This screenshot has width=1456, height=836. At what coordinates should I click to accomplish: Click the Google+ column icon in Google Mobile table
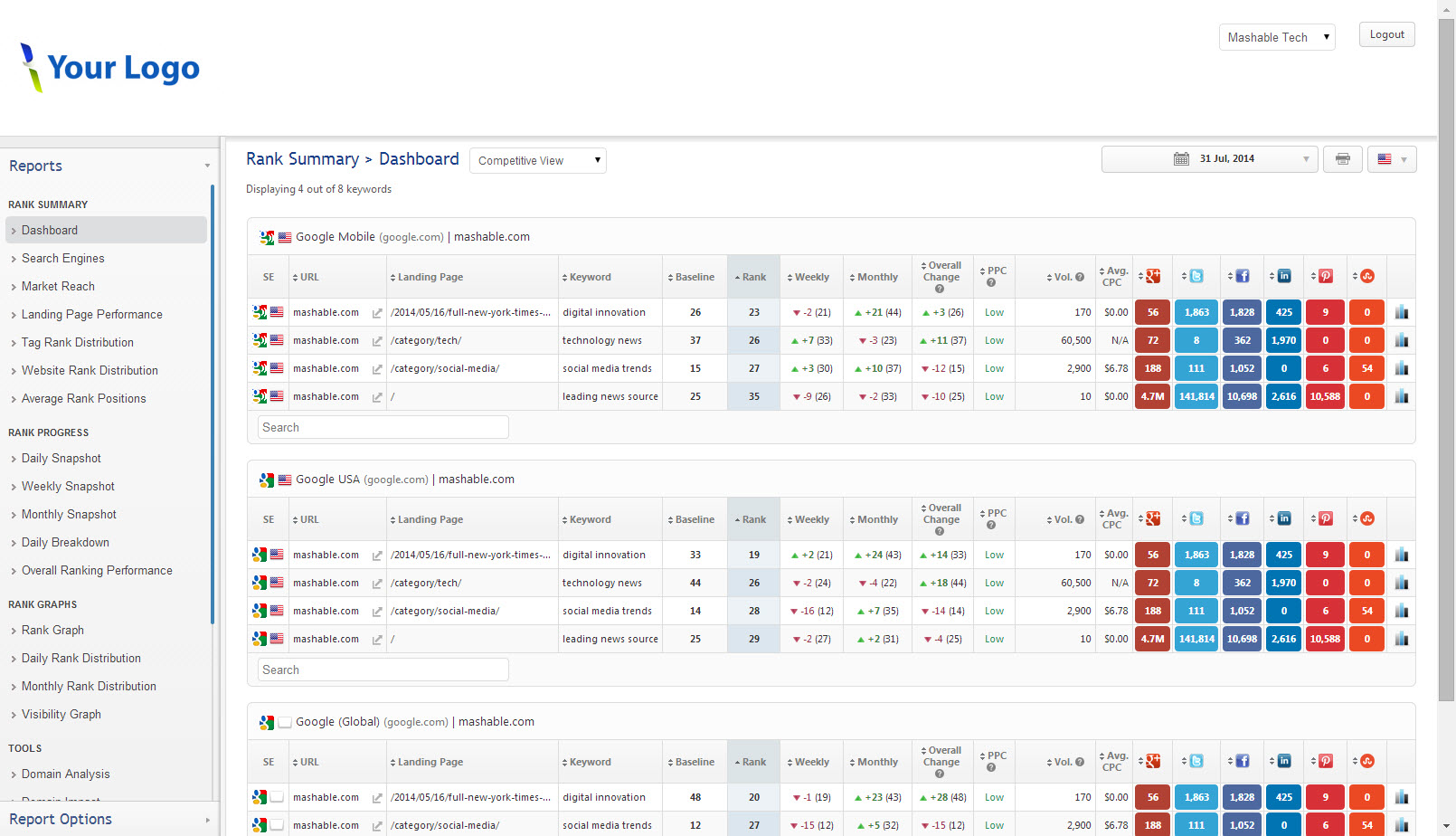1153,277
